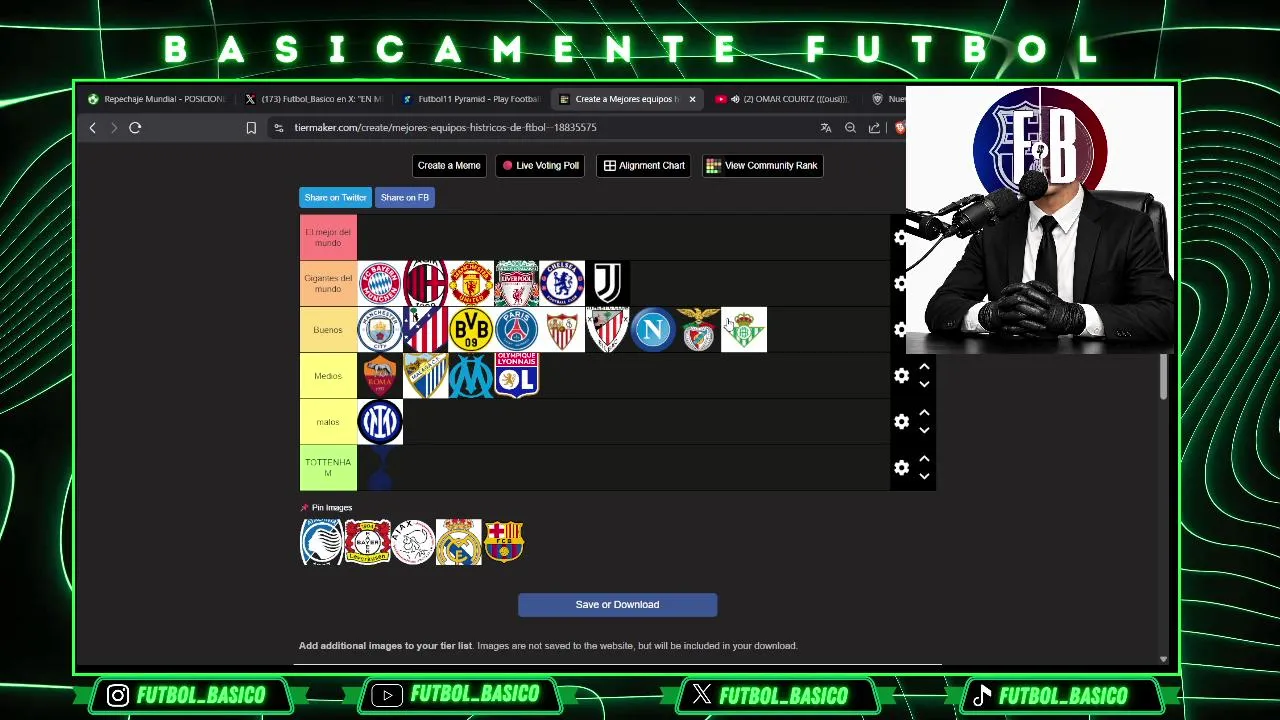Open settings gear for malos tier
The width and height of the screenshot is (1280, 720).
tap(901, 422)
